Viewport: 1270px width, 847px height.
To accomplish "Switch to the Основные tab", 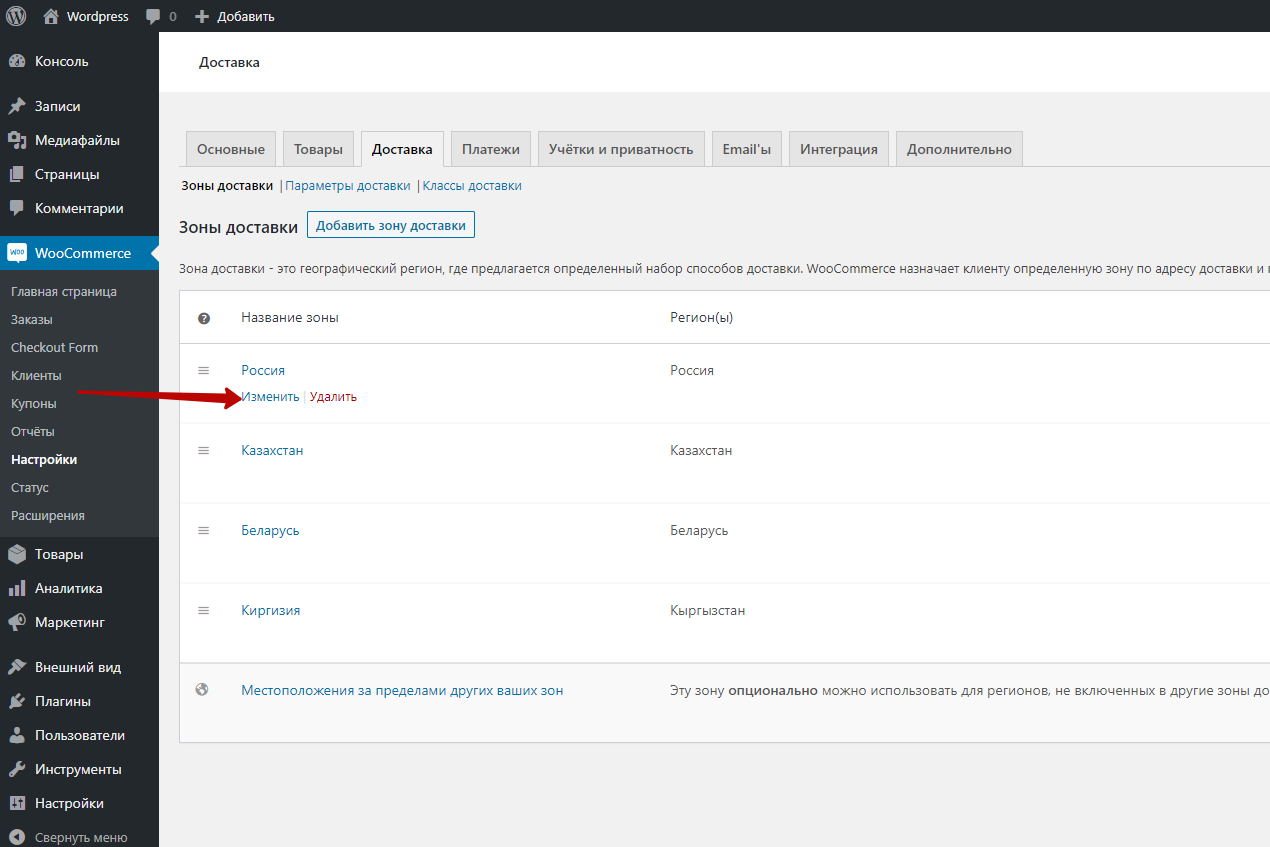I will tap(231, 149).
